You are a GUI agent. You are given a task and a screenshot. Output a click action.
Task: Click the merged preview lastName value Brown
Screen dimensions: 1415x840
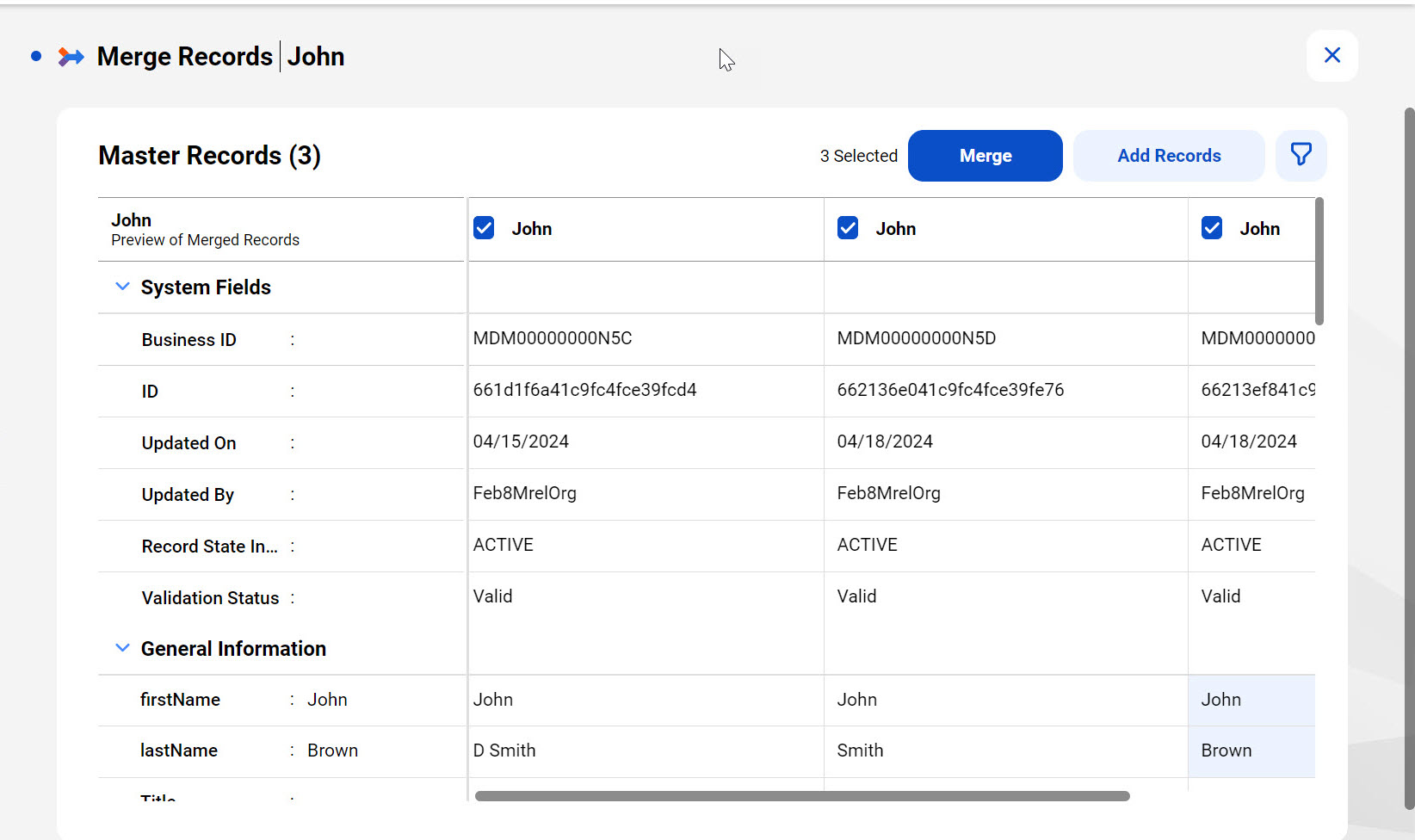click(332, 750)
